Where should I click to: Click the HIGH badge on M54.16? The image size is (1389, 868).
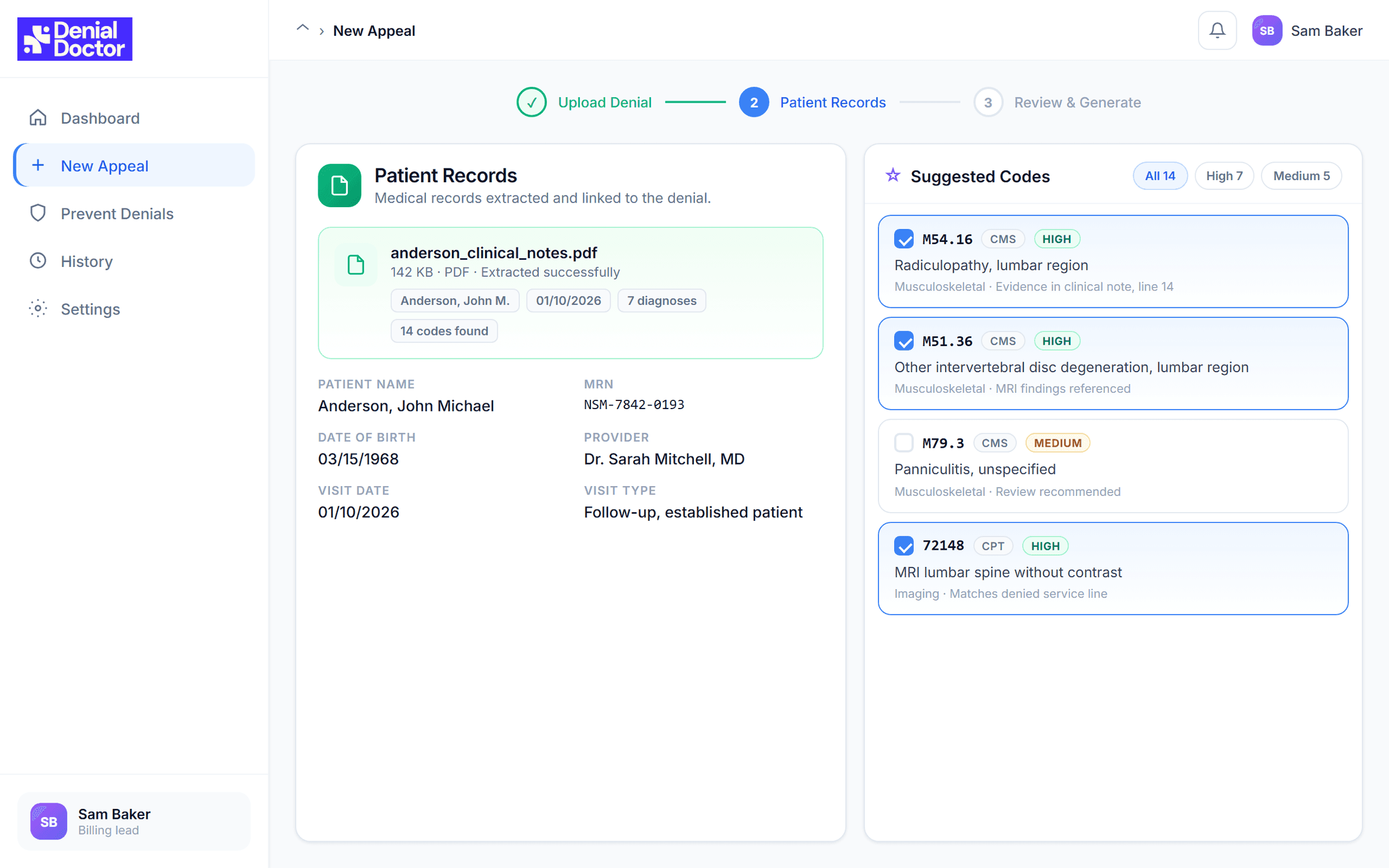point(1056,239)
